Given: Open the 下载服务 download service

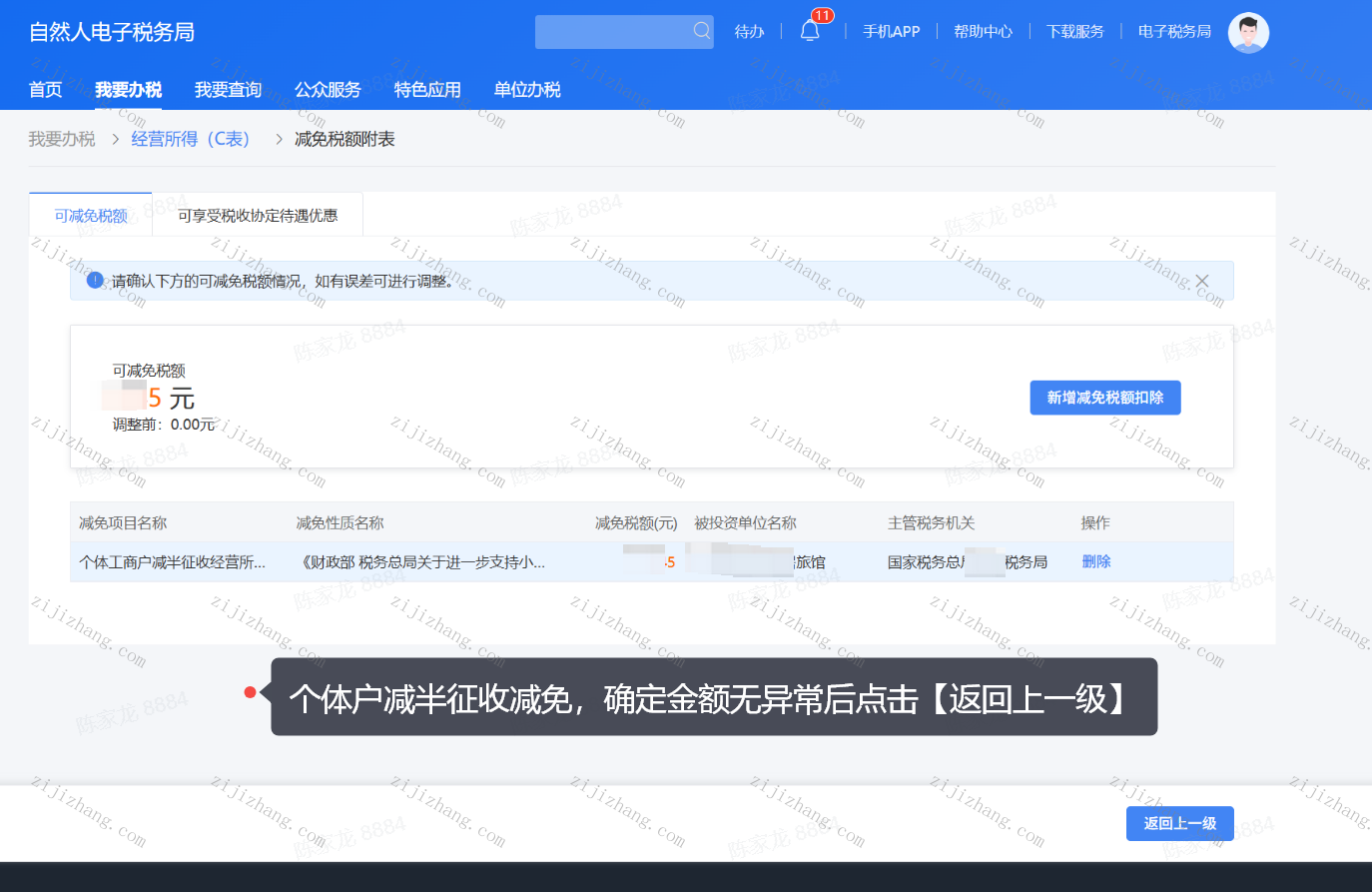Looking at the screenshot, I should click(1074, 31).
